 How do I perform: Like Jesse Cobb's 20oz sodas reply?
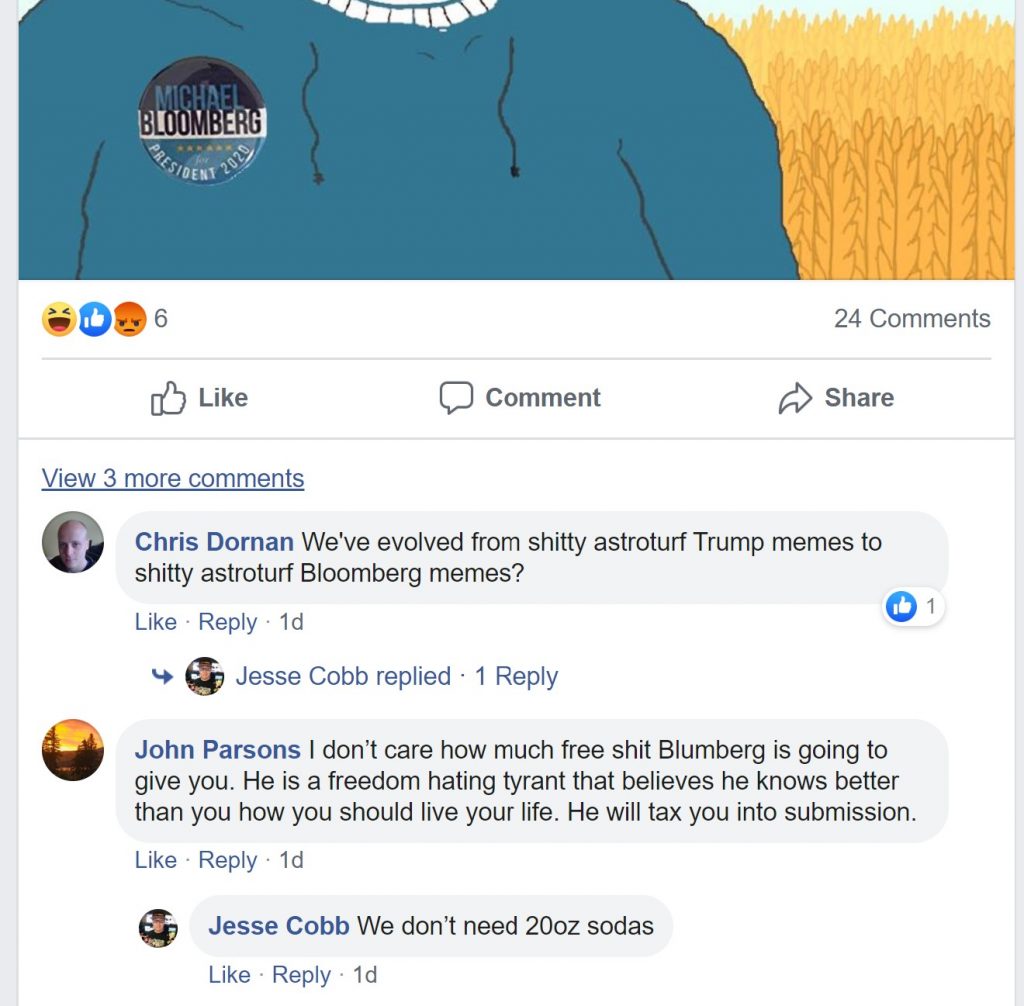(x=229, y=975)
